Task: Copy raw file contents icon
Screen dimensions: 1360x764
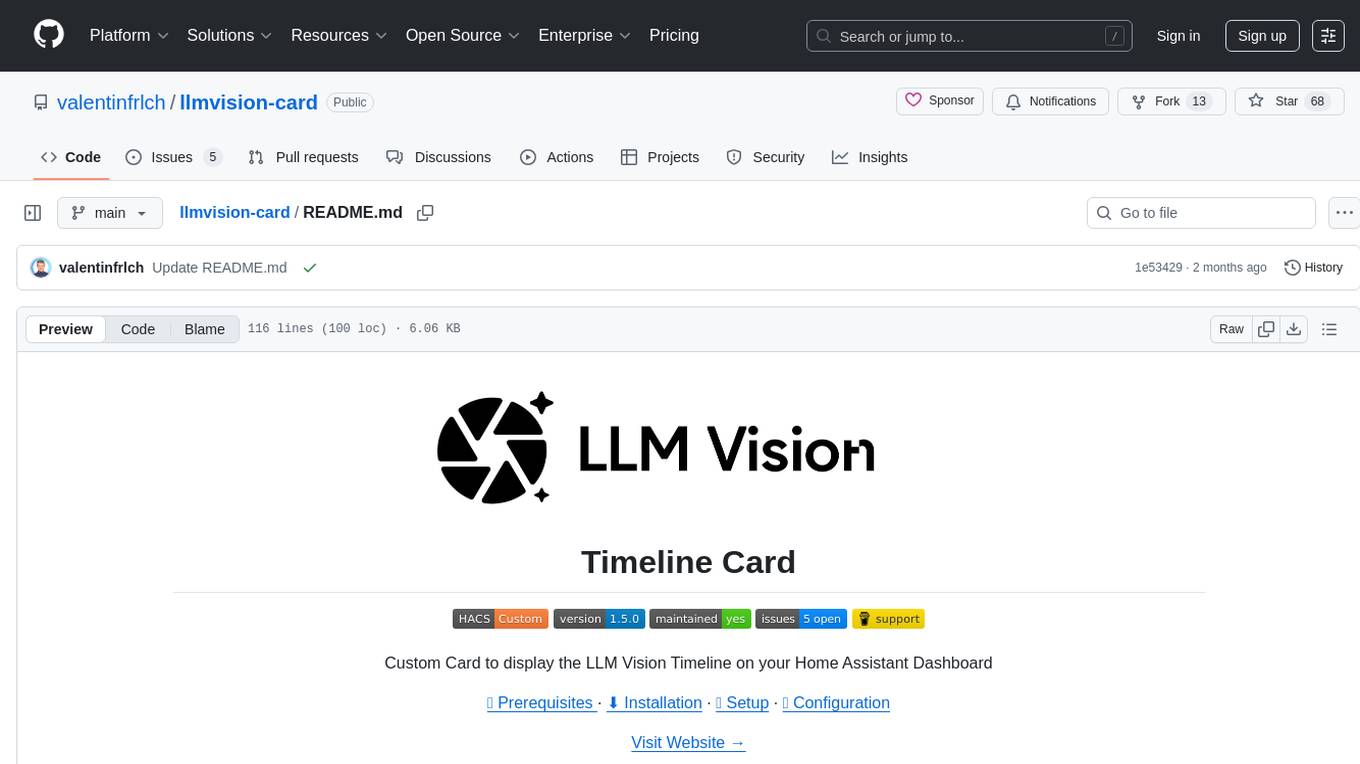Action: tap(1266, 329)
